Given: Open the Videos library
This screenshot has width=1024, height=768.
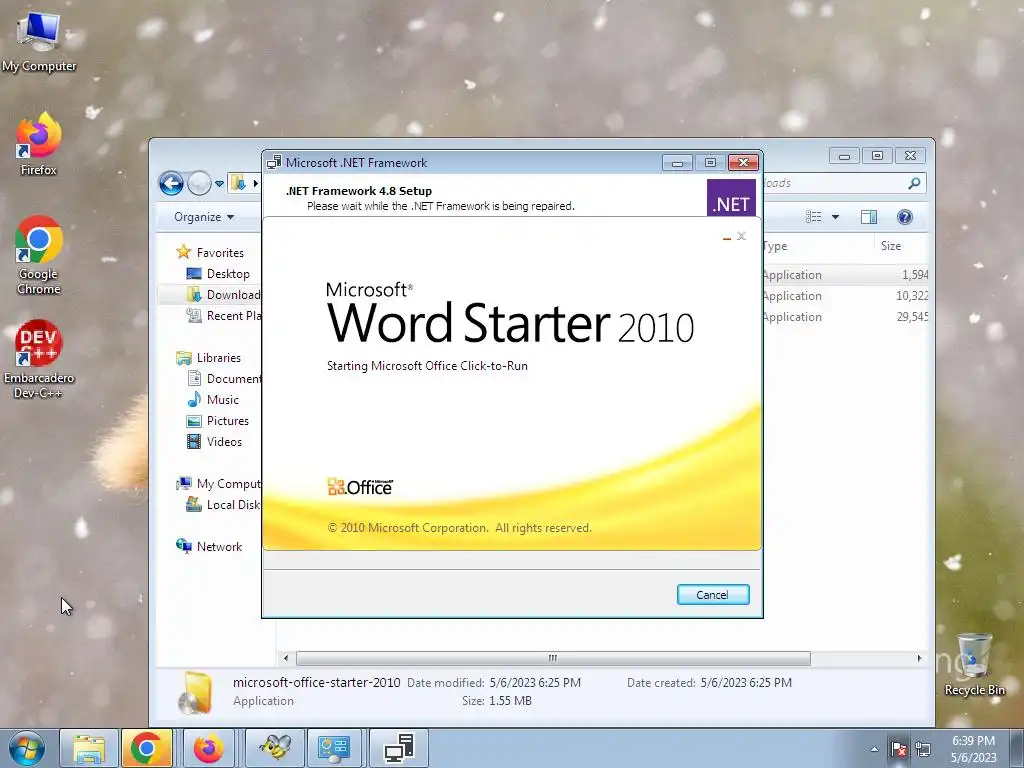Looking at the screenshot, I should click(214, 441).
